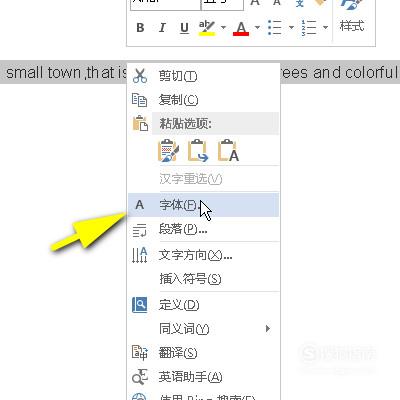Click the word 'colorful' in the document
400x400 pixels.
point(371,72)
